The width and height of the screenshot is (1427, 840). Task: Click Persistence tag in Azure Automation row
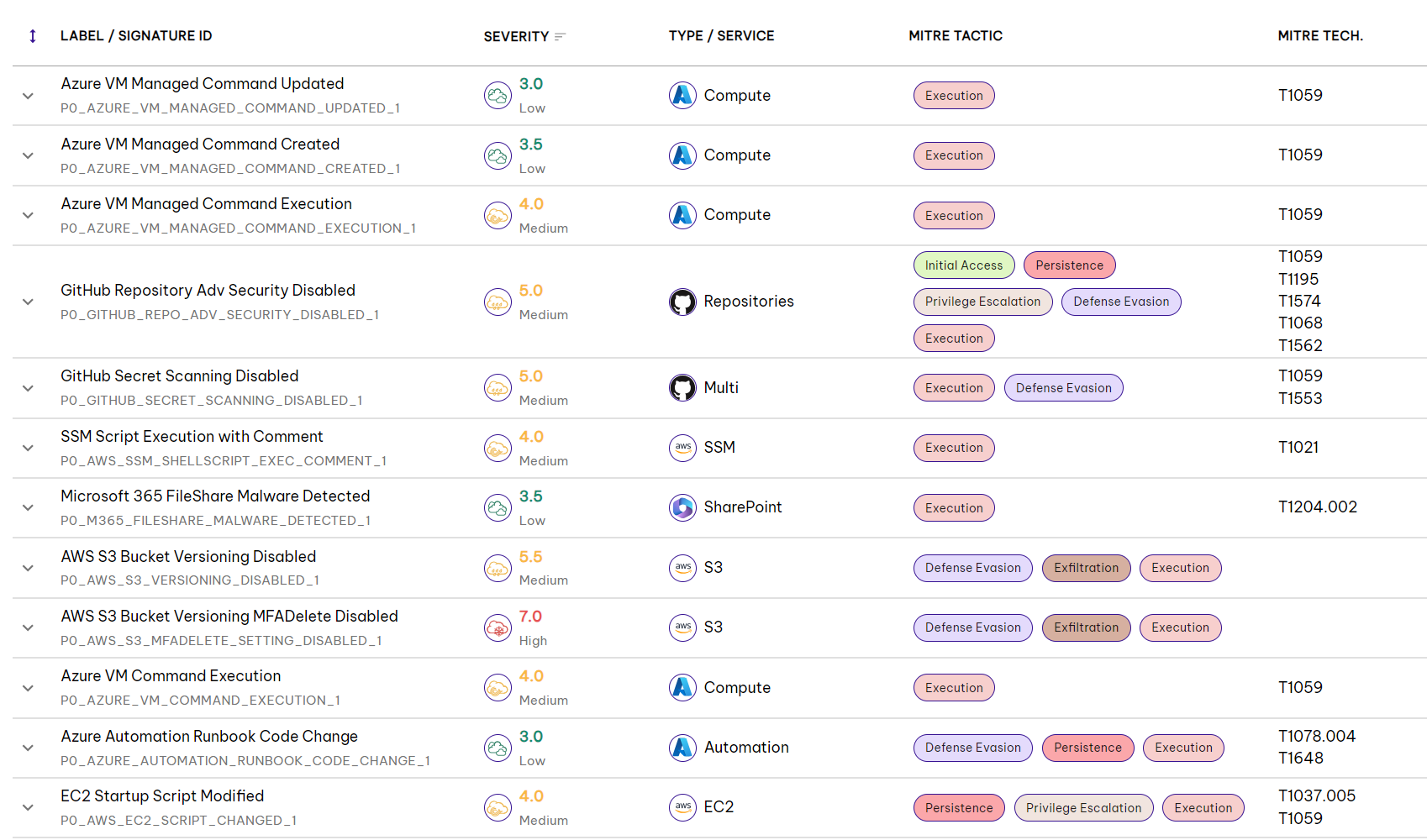1087,748
